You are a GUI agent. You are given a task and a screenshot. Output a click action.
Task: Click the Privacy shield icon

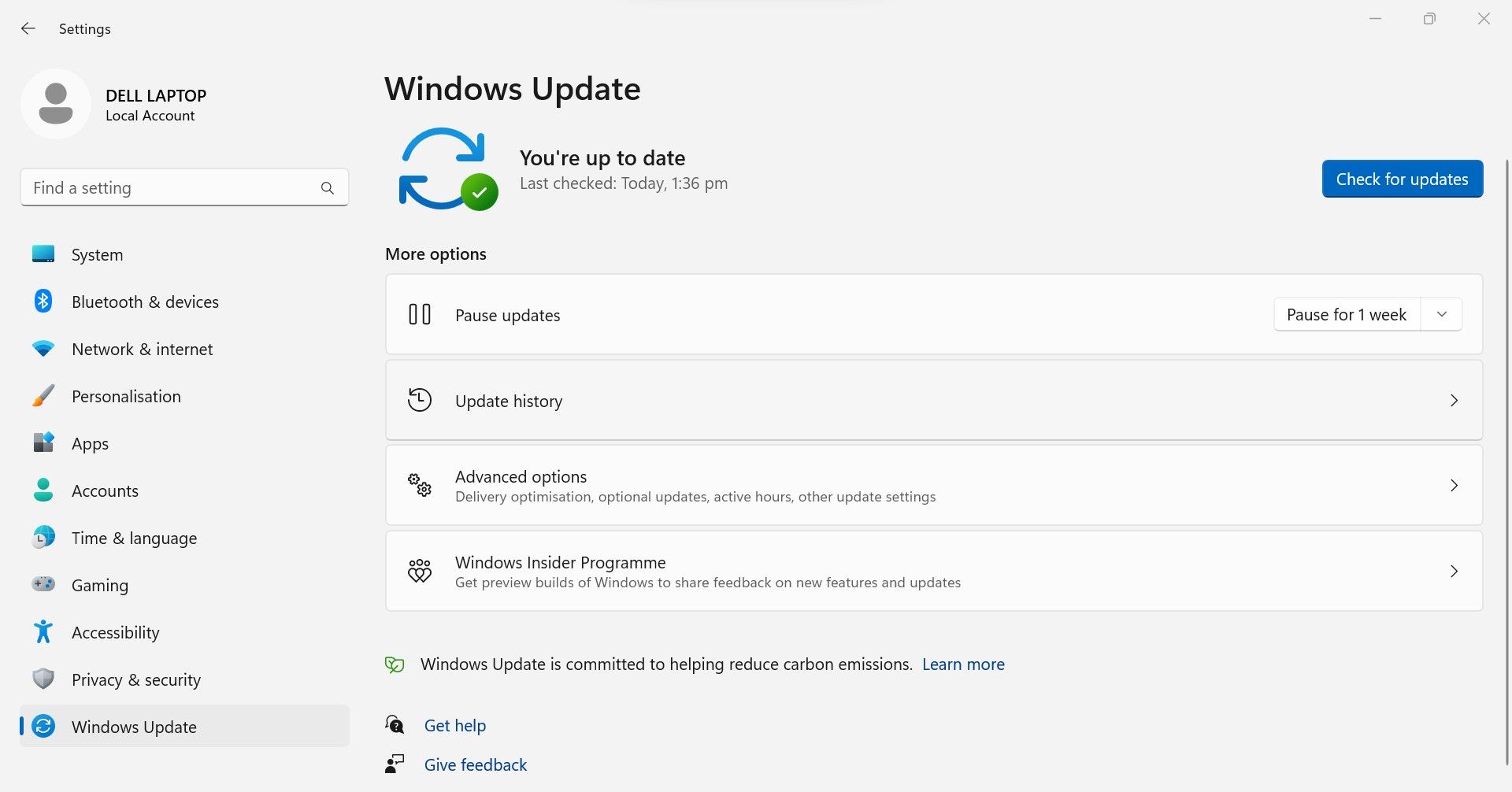click(x=43, y=679)
